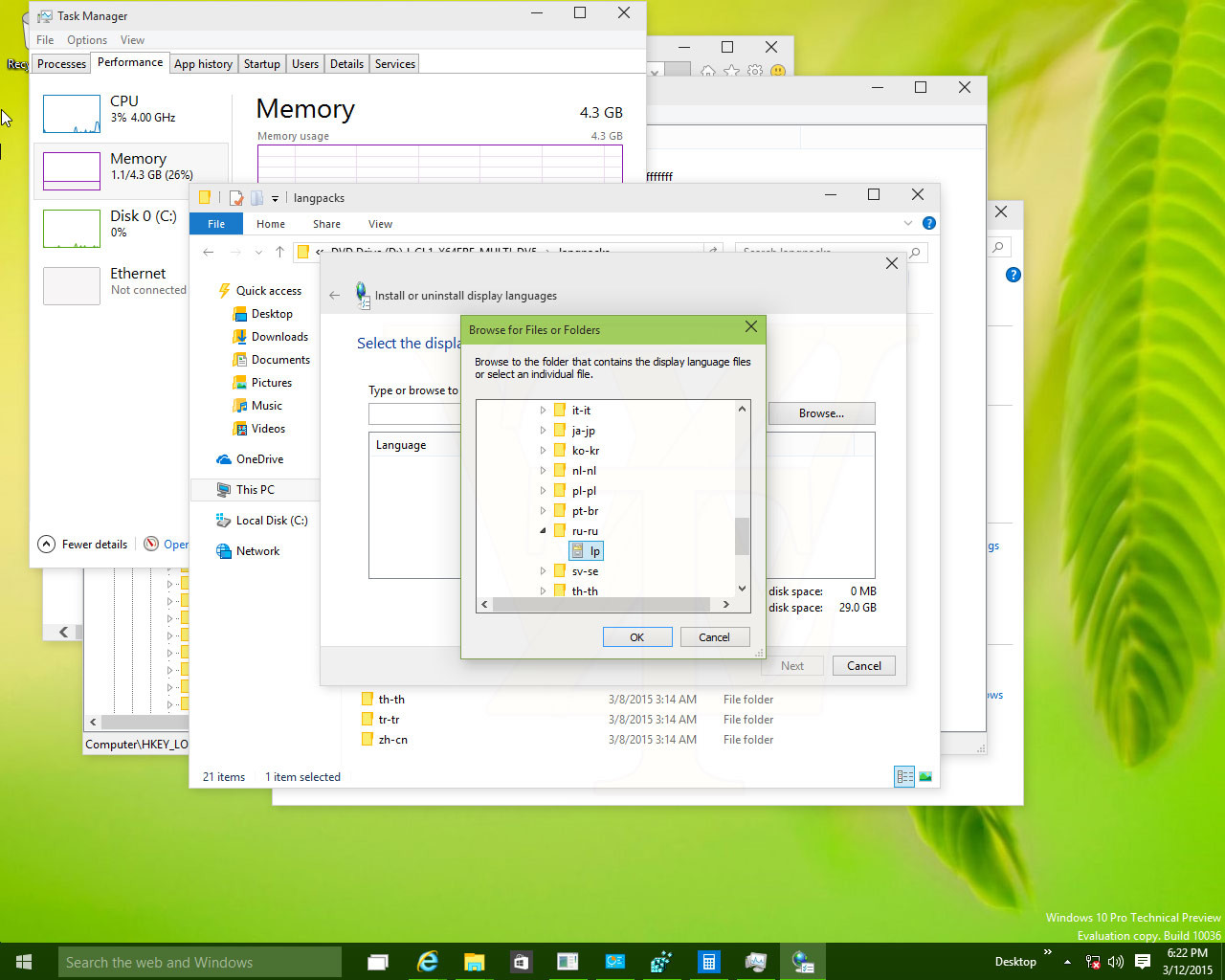
Task: Open the Home ribbon tab in Explorer
Action: [x=271, y=224]
